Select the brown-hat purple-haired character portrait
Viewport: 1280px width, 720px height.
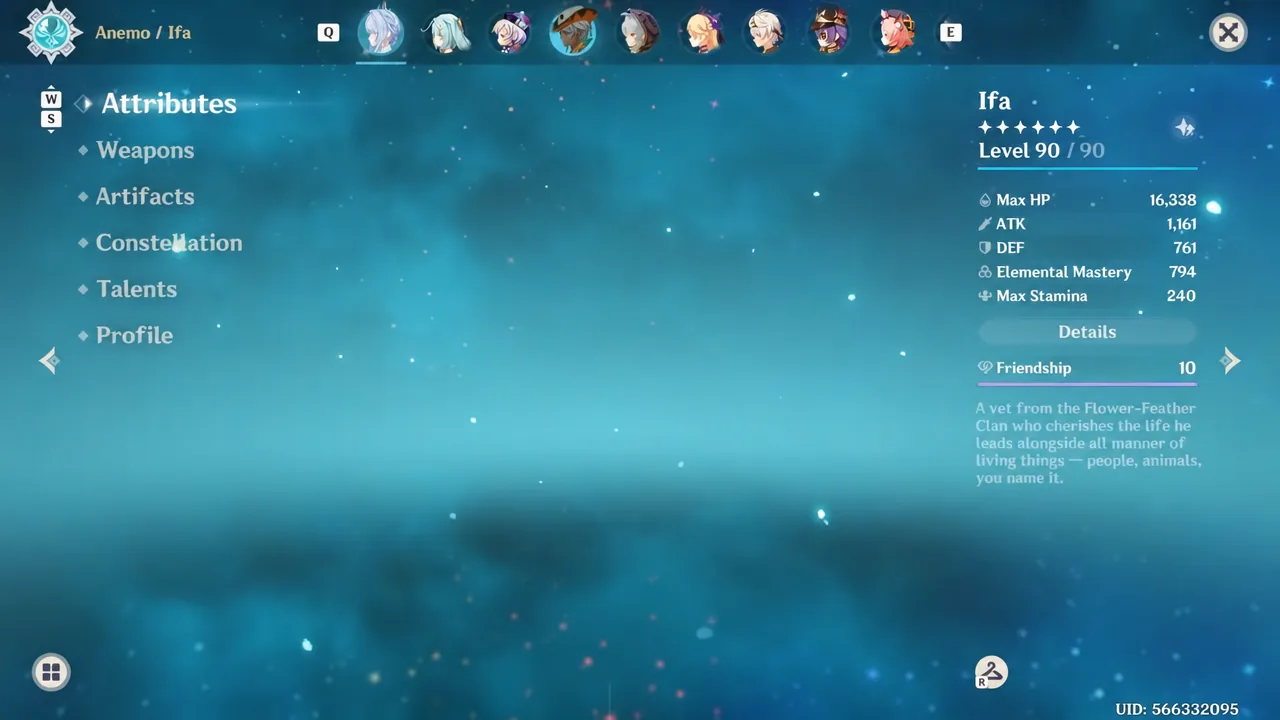point(829,32)
